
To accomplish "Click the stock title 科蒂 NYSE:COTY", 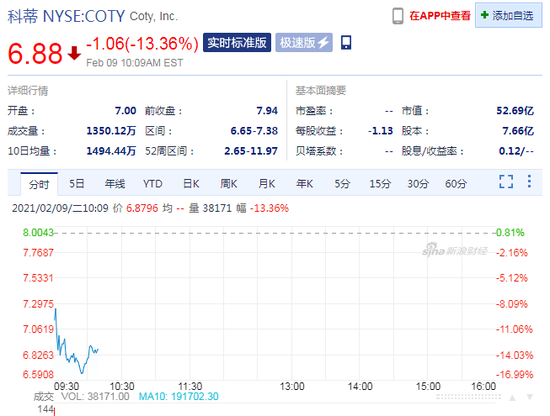I will click(x=66, y=16).
